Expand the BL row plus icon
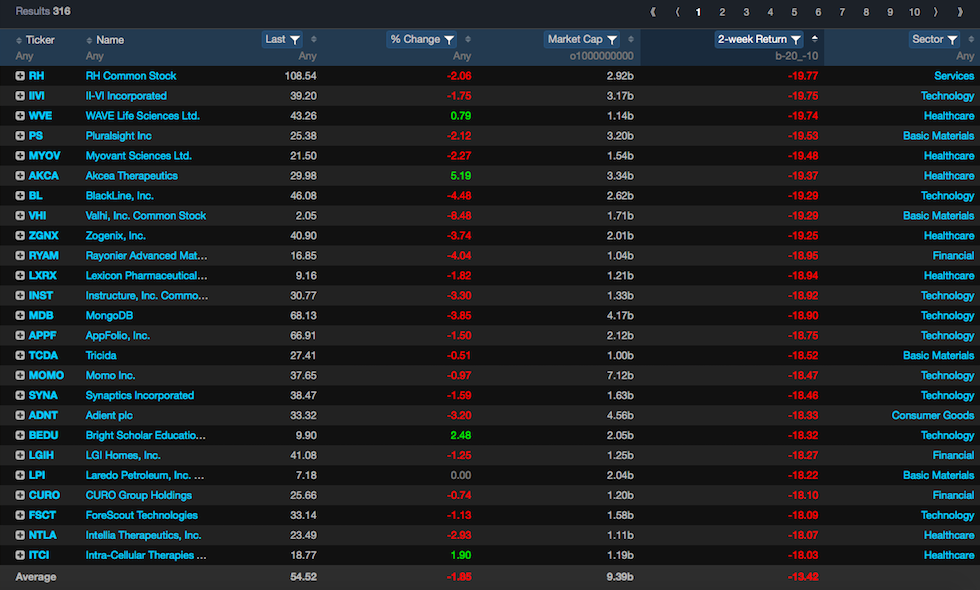Viewport: 980px width, 590px height. click(20, 196)
